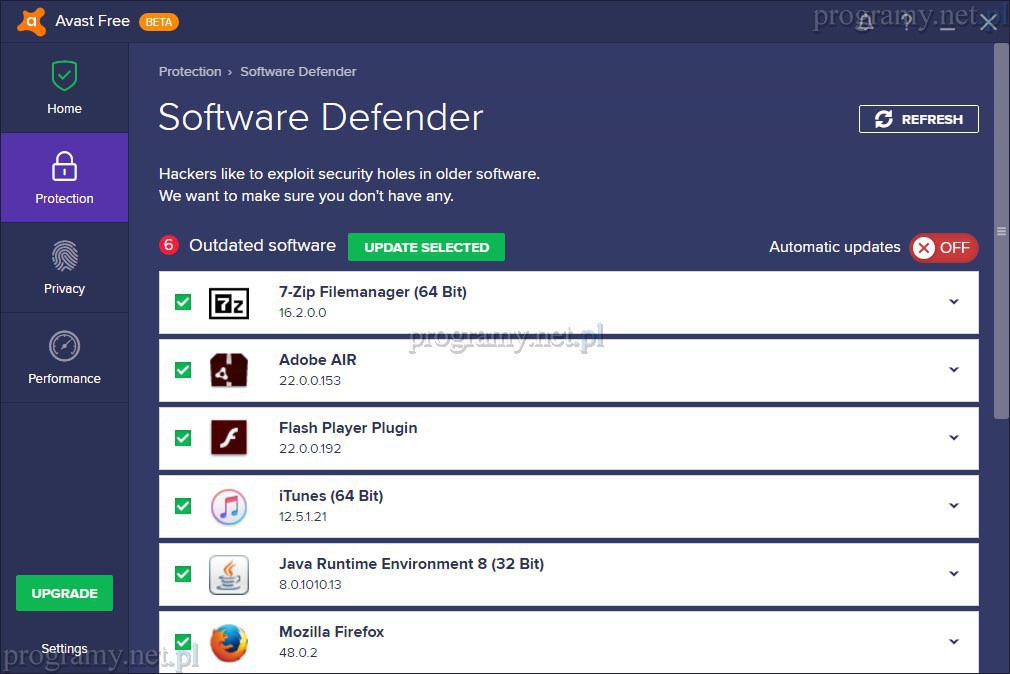Image resolution: width=1010 pixels, height=674 pixels.
Task: Click the Java Runtime Environment icon
Action: (228, 574)
